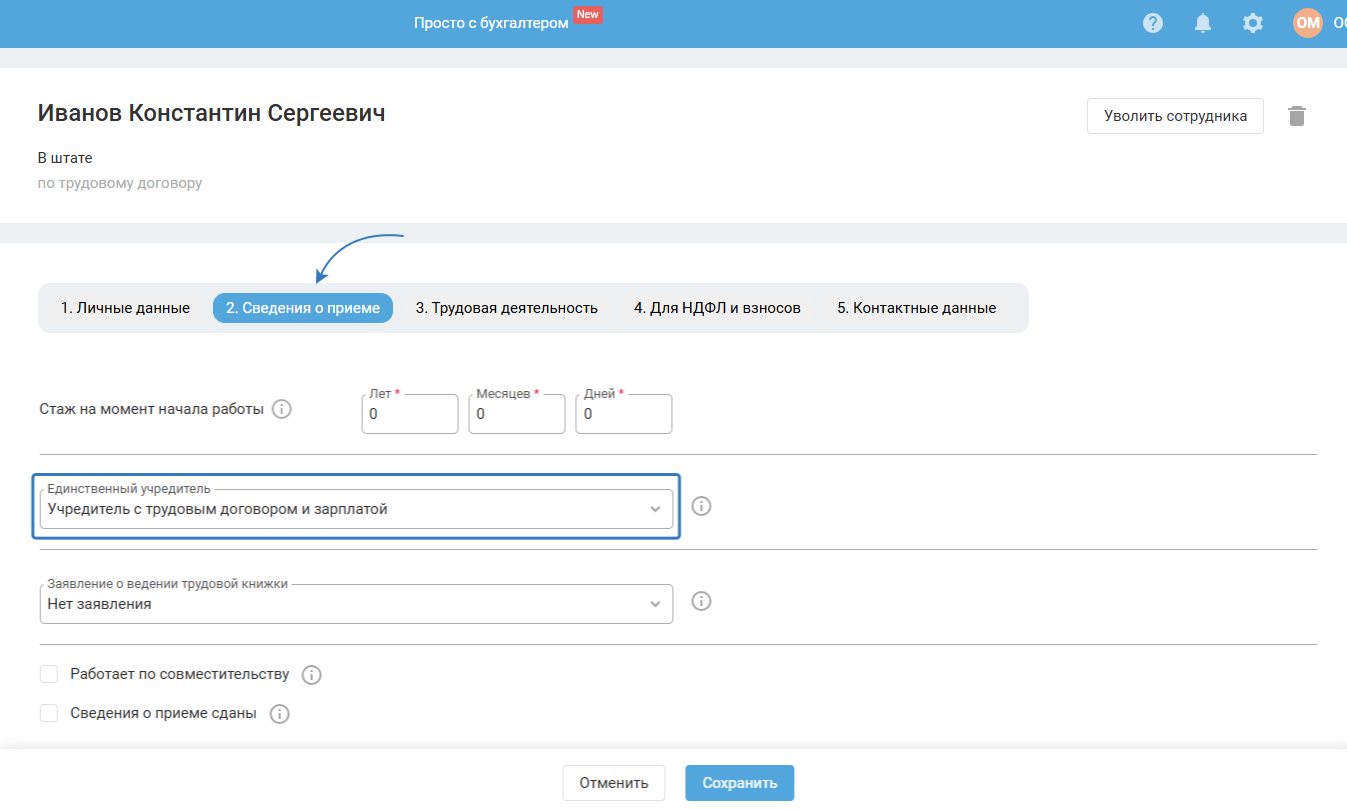
Task: Click 'Уволить сотрудника' button
Action: coord(1175,116)
